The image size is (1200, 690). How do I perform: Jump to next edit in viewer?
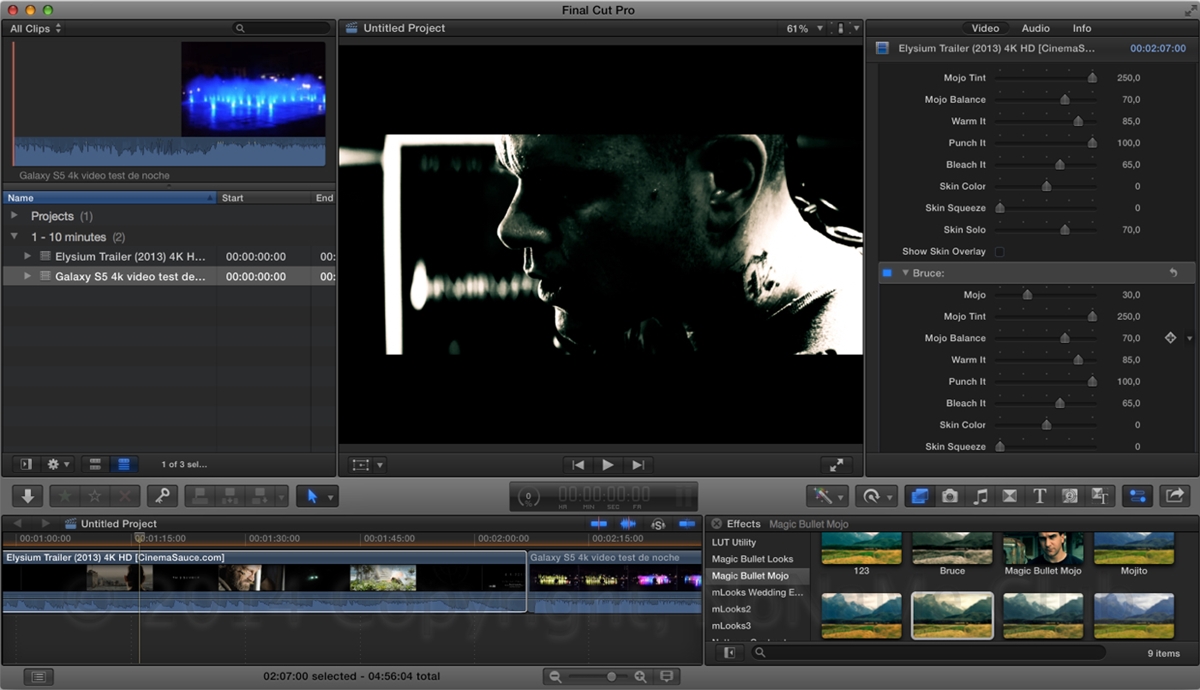[x=637, y=465]
